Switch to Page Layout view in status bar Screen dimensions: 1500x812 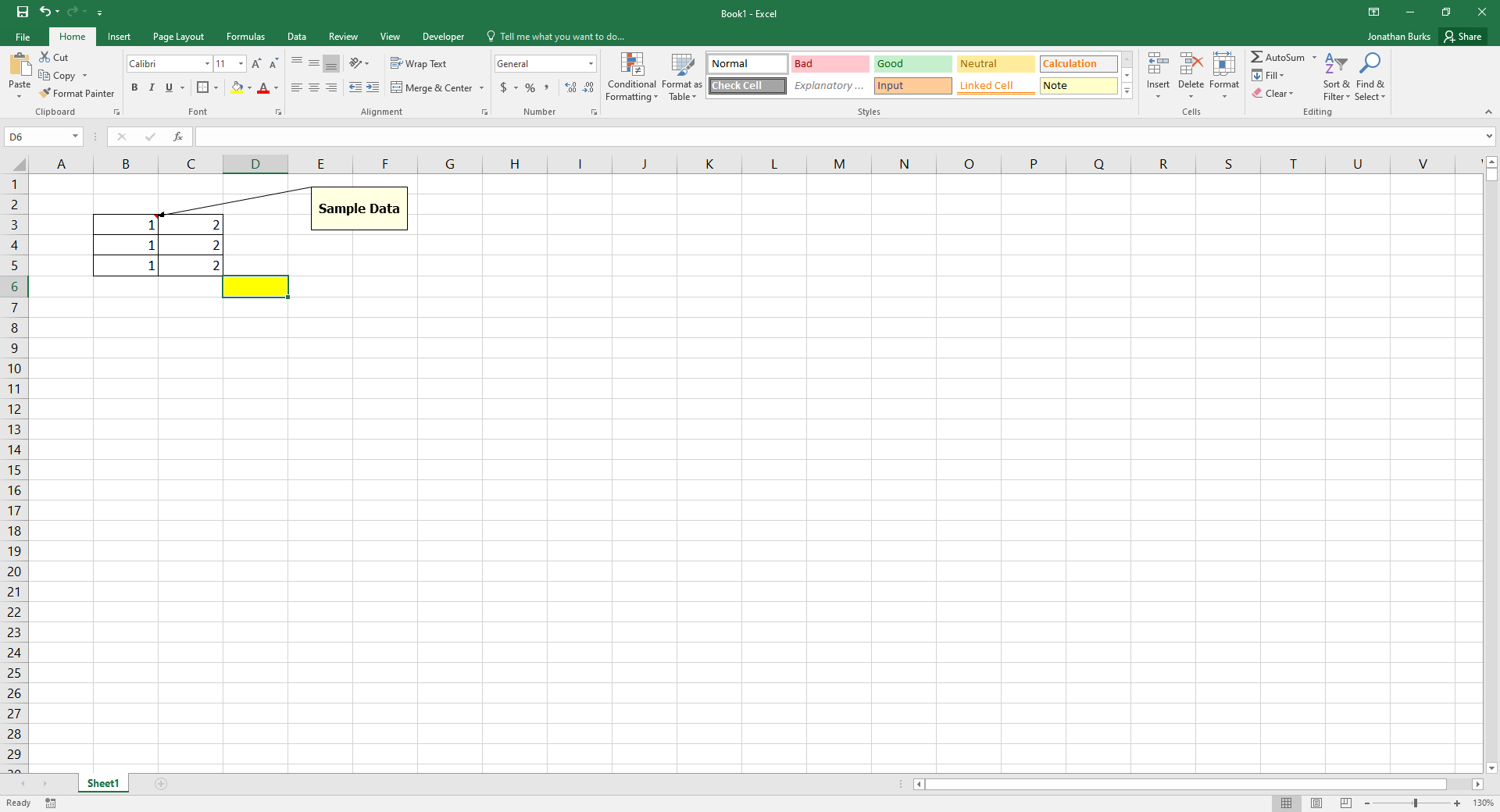pos(1316,803)
